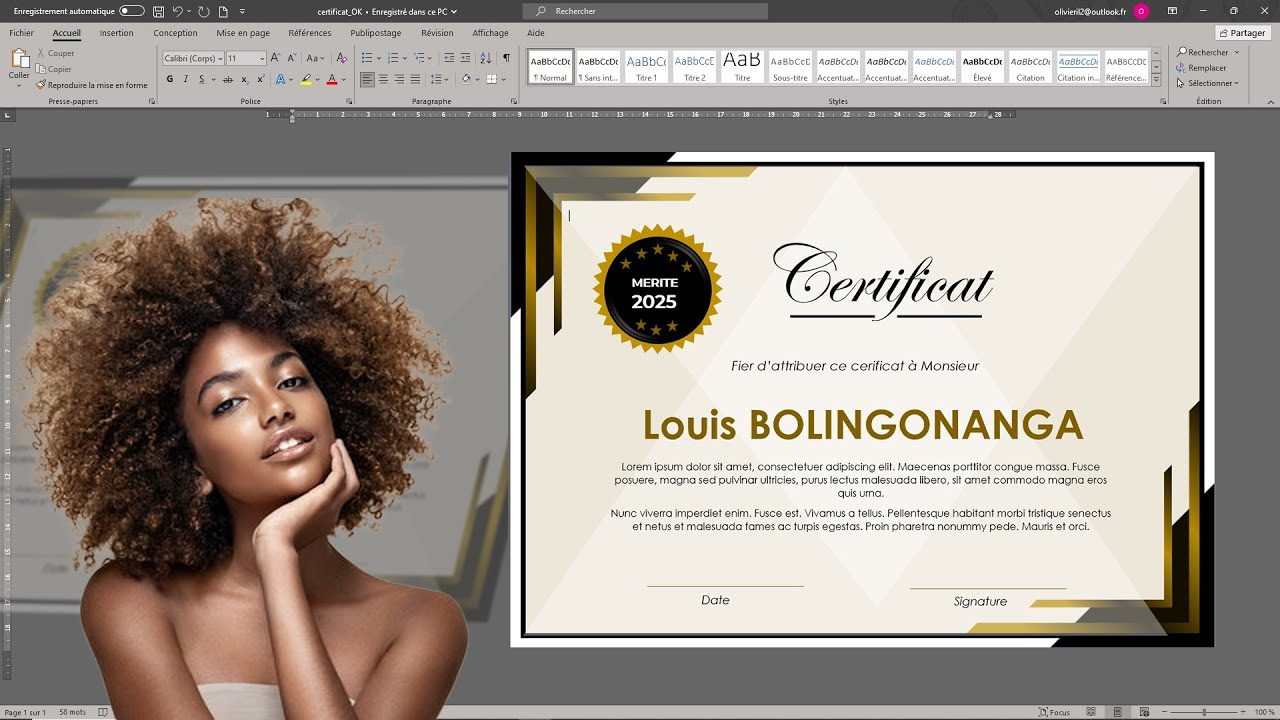Click the Copier button in clipboard group
1280x720 pixels.
pos(54,69)
